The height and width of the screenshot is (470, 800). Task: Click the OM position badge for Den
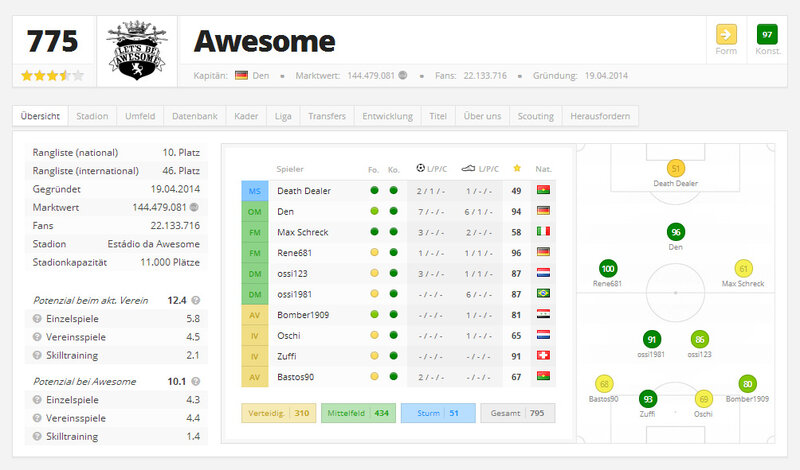(255, 212)
